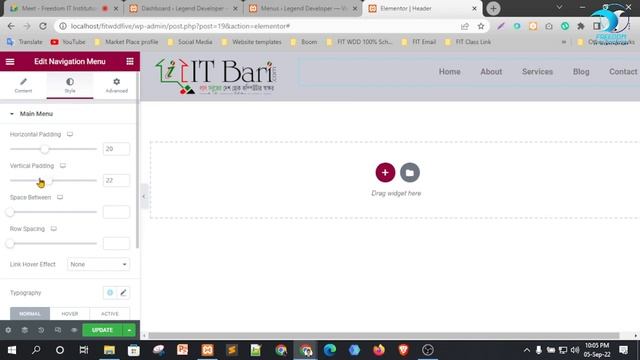Show hidden system tray icons

[x=527, y=350]
